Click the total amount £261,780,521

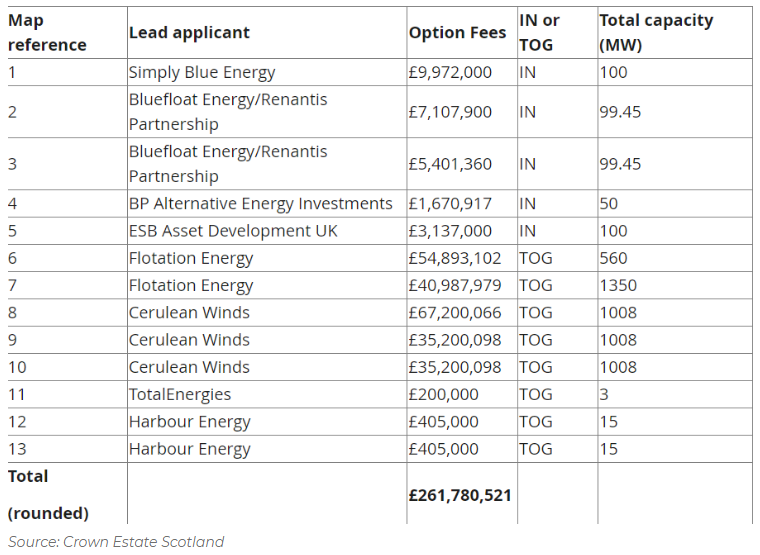(460, 495)
